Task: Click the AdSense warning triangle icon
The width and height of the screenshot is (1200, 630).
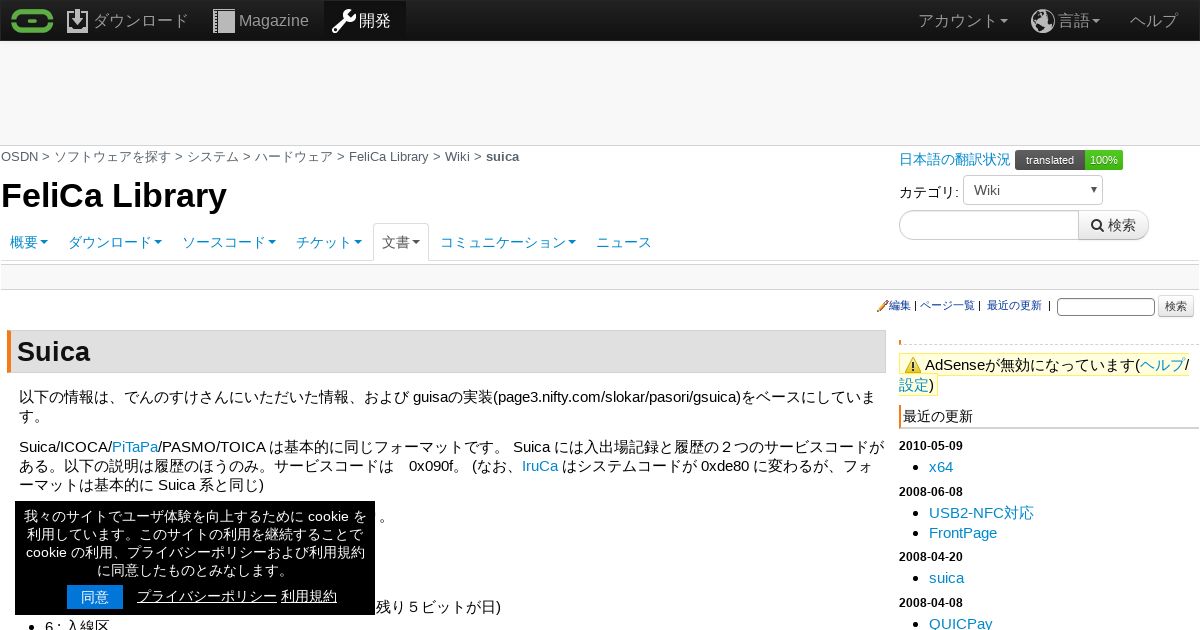Action: tap(912, 365)
